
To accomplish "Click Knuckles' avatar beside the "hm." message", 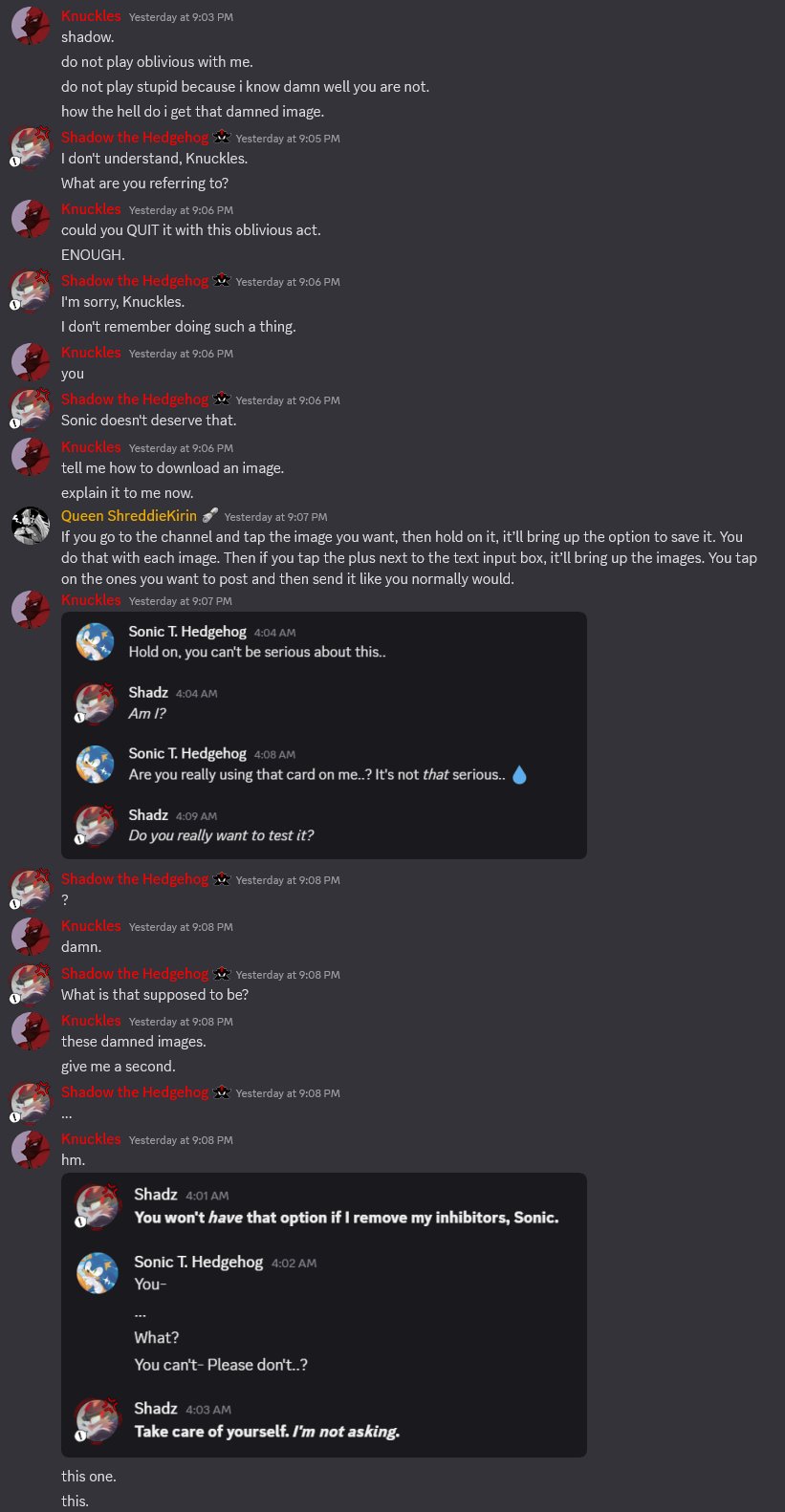I will click(31, 1150).
